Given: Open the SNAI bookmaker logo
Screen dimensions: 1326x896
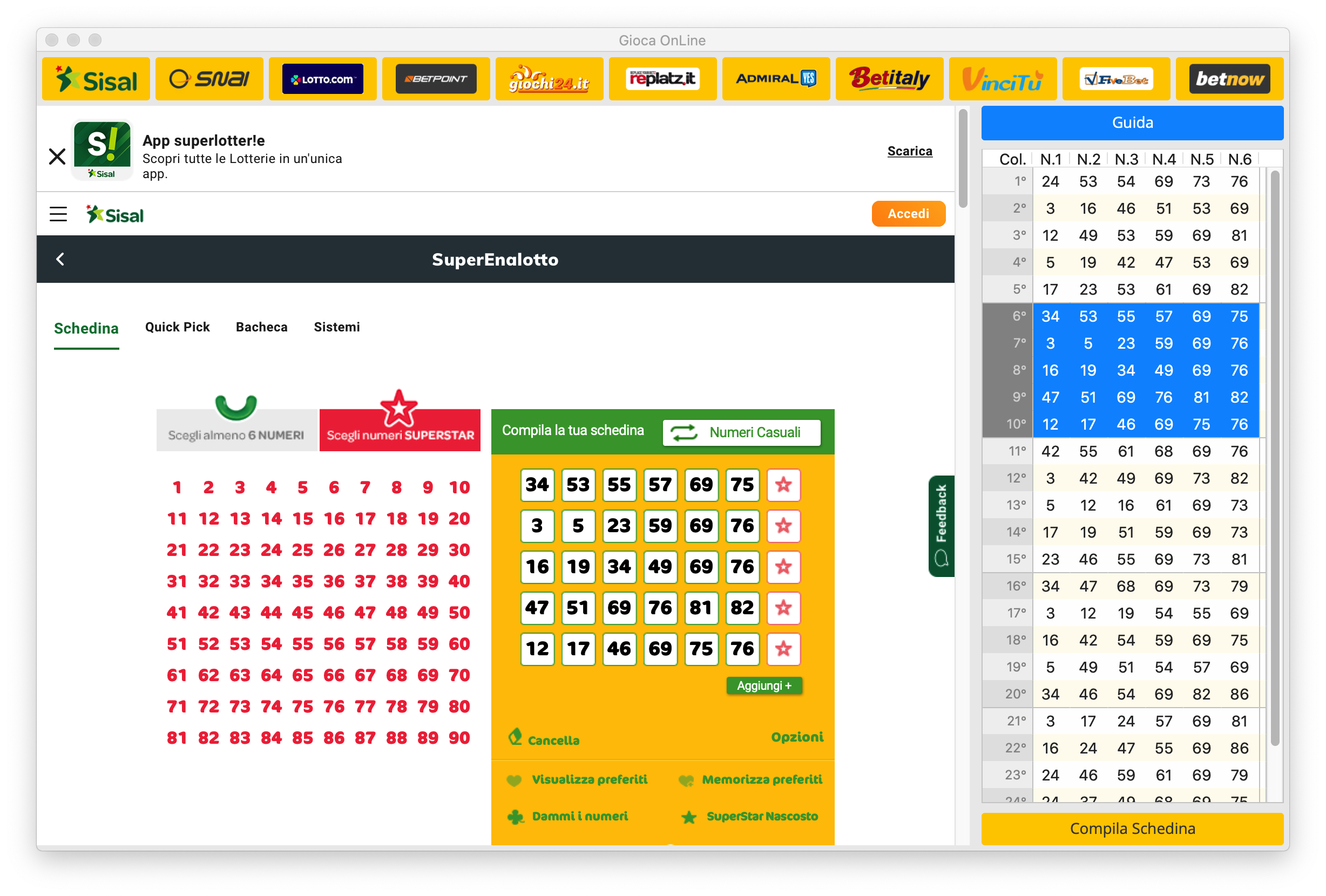Looking at the screenshot, I should 209,78.
